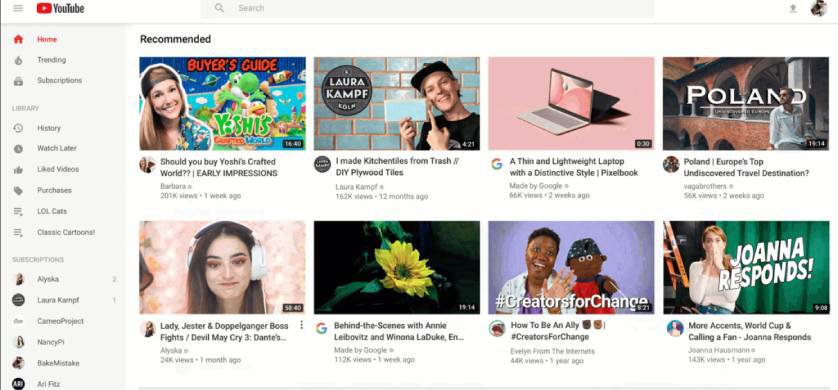Play the sunflower Behind-the-Scenes thumbnail
Viewport: 838px width, 390px height.
397,268
